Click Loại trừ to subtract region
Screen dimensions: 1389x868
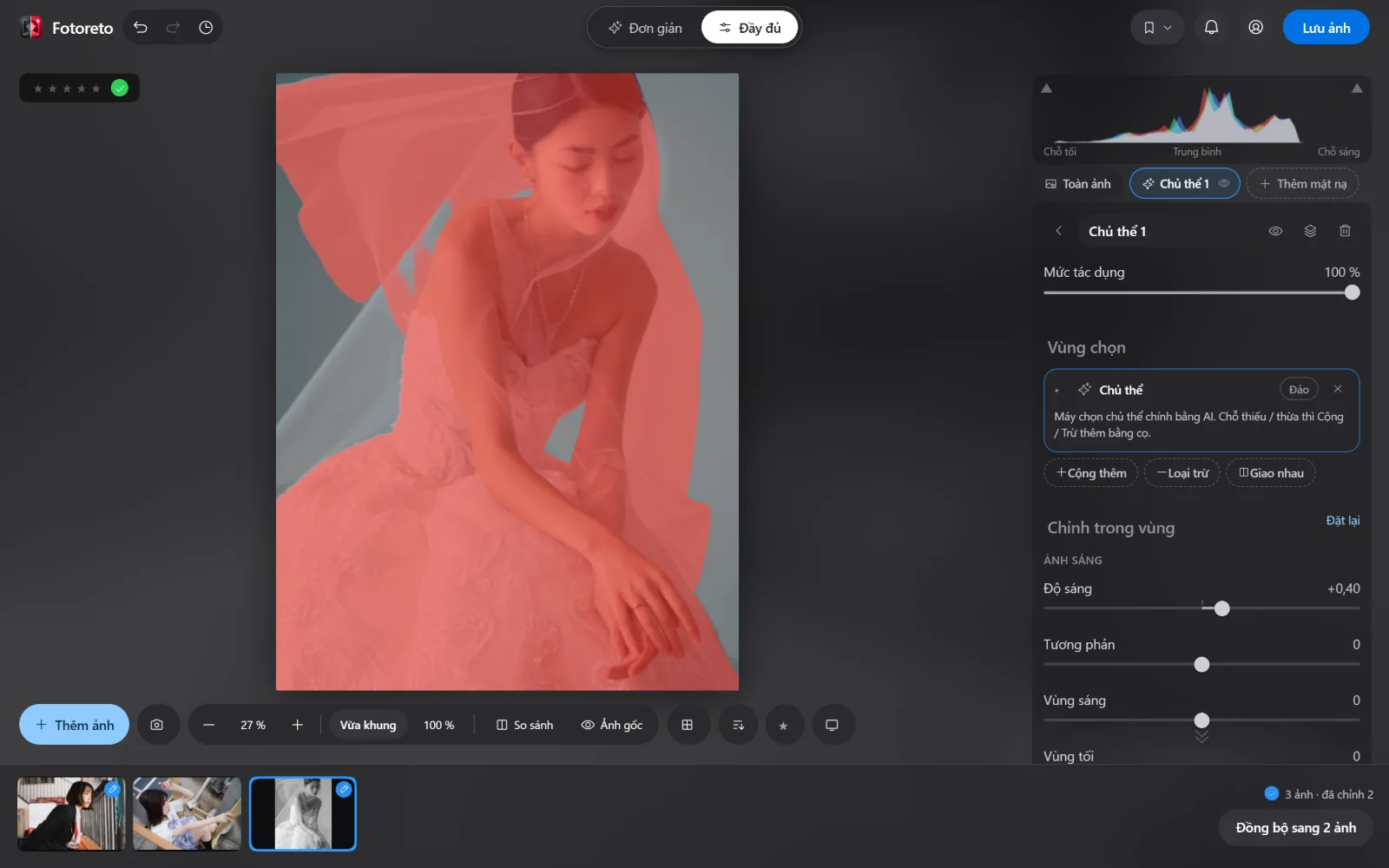click(x=1182, y=473)
